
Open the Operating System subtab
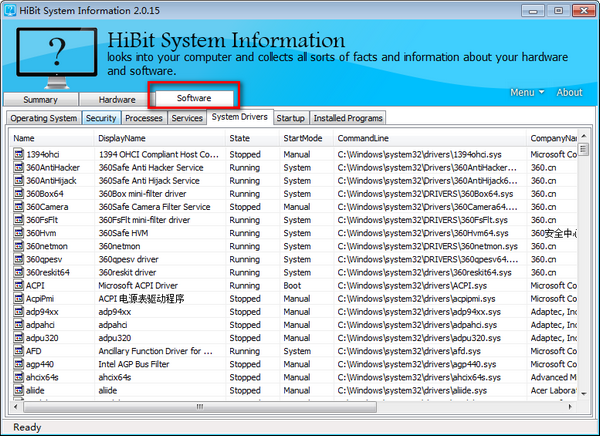43,118
